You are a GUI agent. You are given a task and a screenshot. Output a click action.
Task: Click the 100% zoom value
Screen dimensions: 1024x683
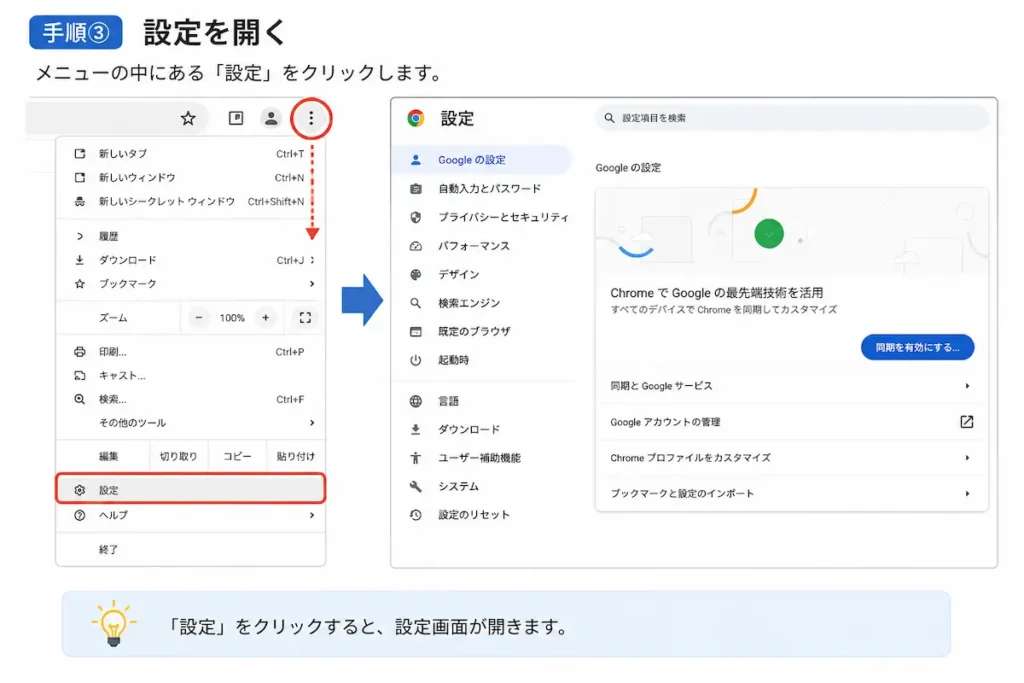pyautogui.click(x=232, y=318)
